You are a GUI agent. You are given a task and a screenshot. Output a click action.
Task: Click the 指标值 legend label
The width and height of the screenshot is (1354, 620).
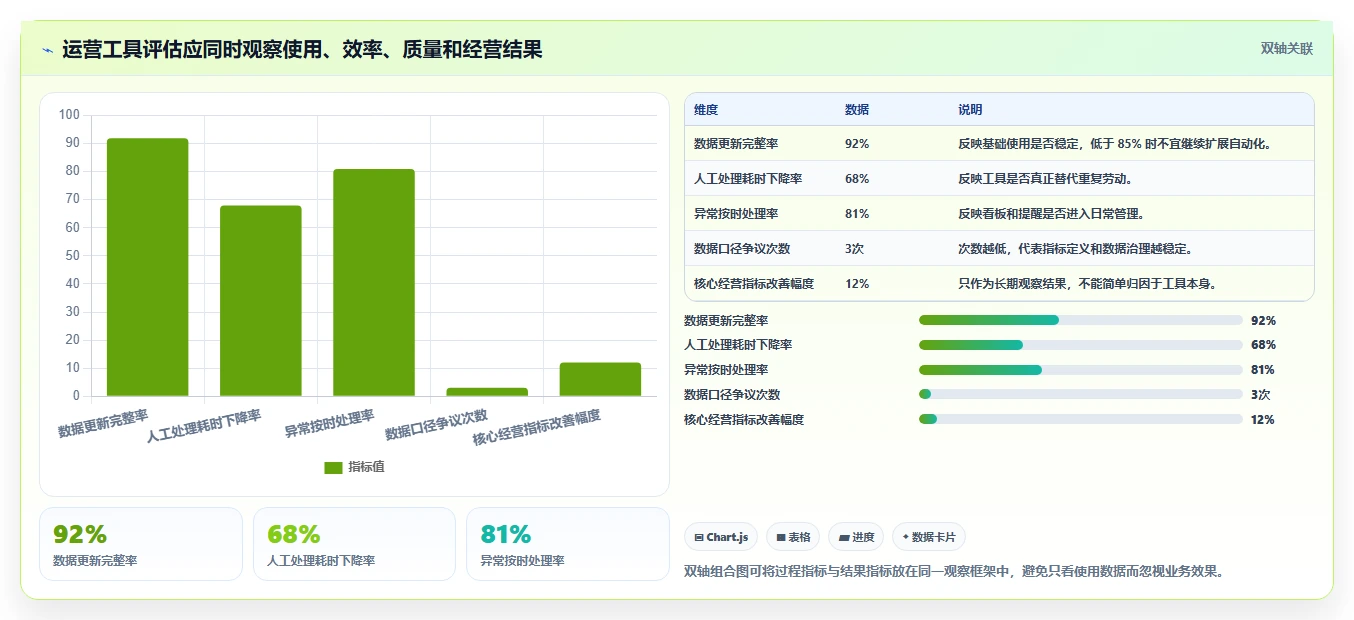tap(366, 468)
